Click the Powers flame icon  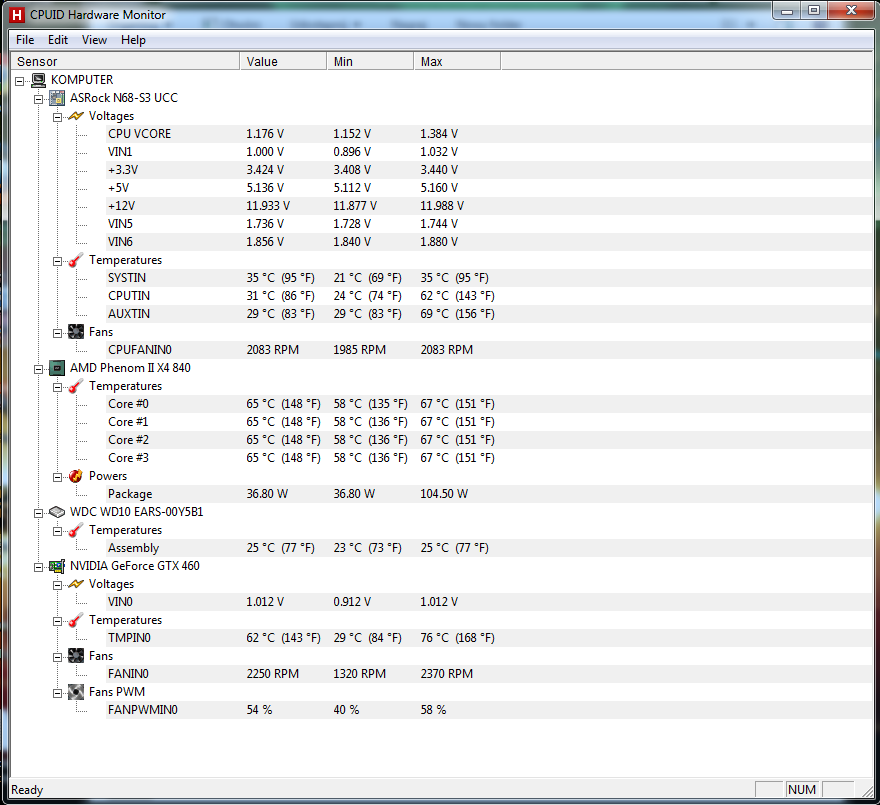point(76,476)
